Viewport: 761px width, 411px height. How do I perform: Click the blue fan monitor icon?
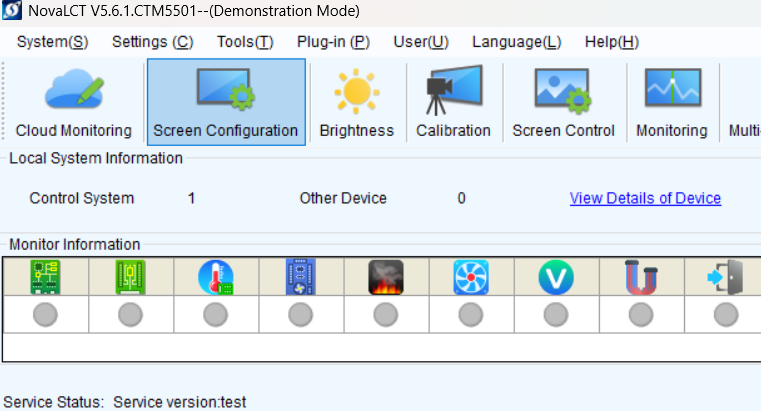click(x=471, y=277)
